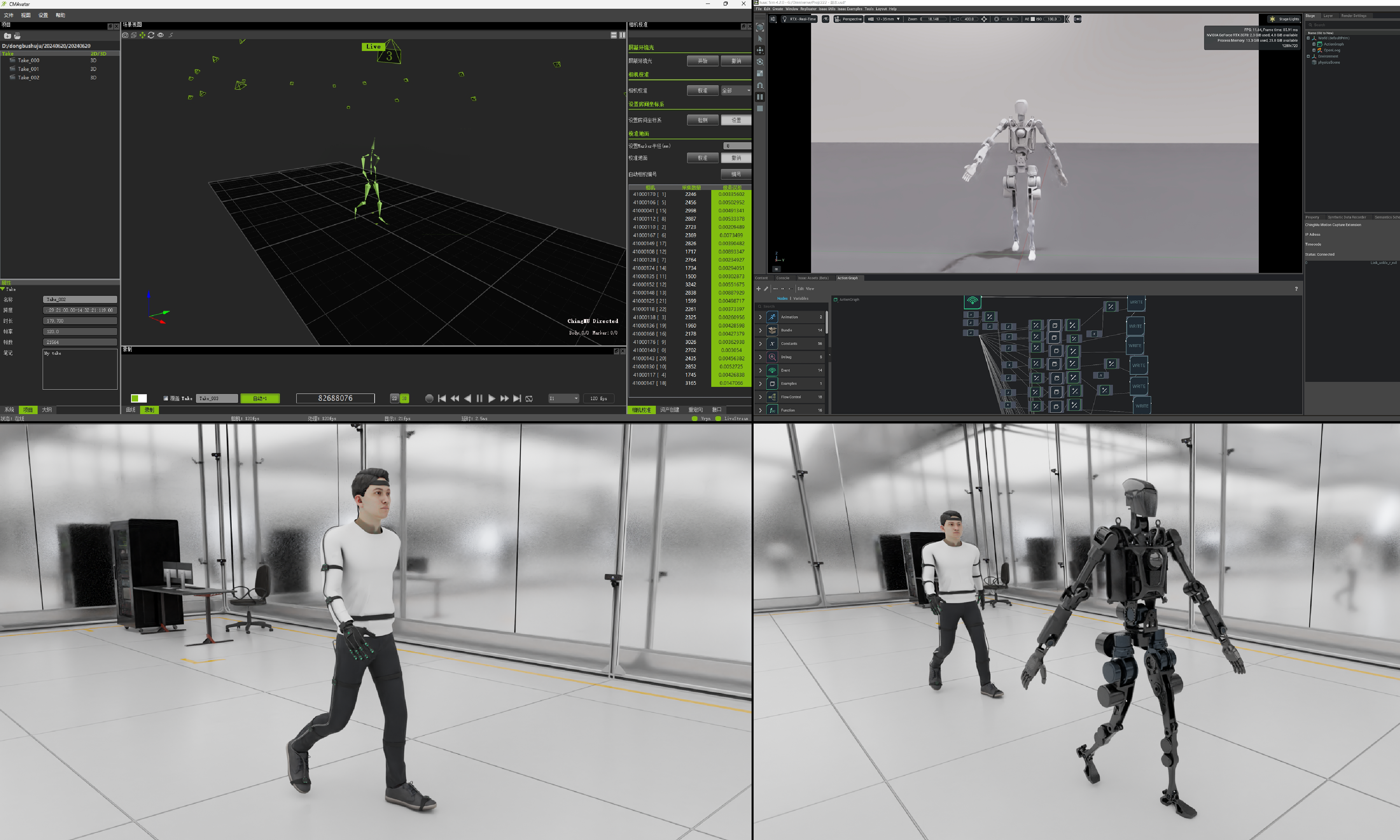Select the Move tool in Isaac Sim toolbar
The height and width of the screenshot is (840, 1400).
click(760, 50)
